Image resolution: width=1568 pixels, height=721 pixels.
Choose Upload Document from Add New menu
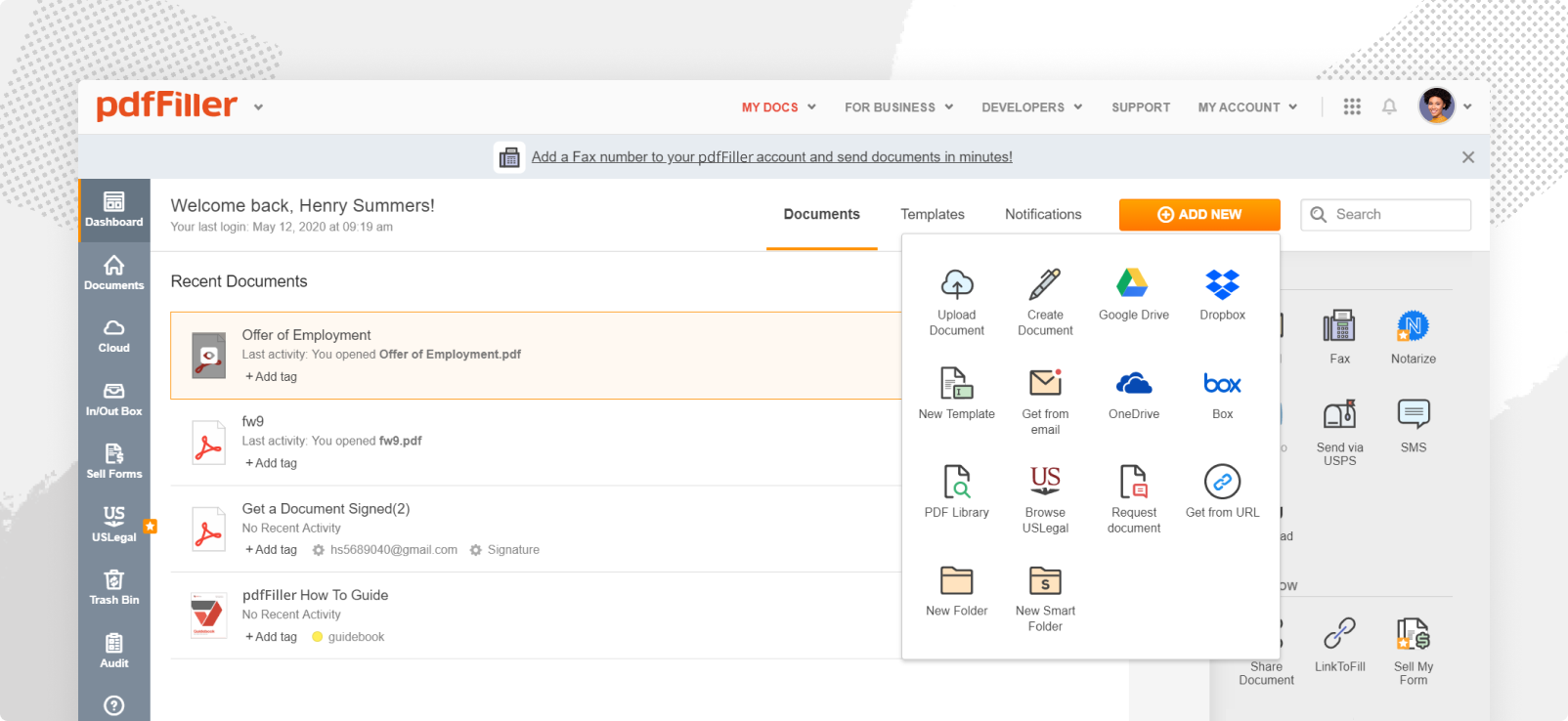[957, 302]
